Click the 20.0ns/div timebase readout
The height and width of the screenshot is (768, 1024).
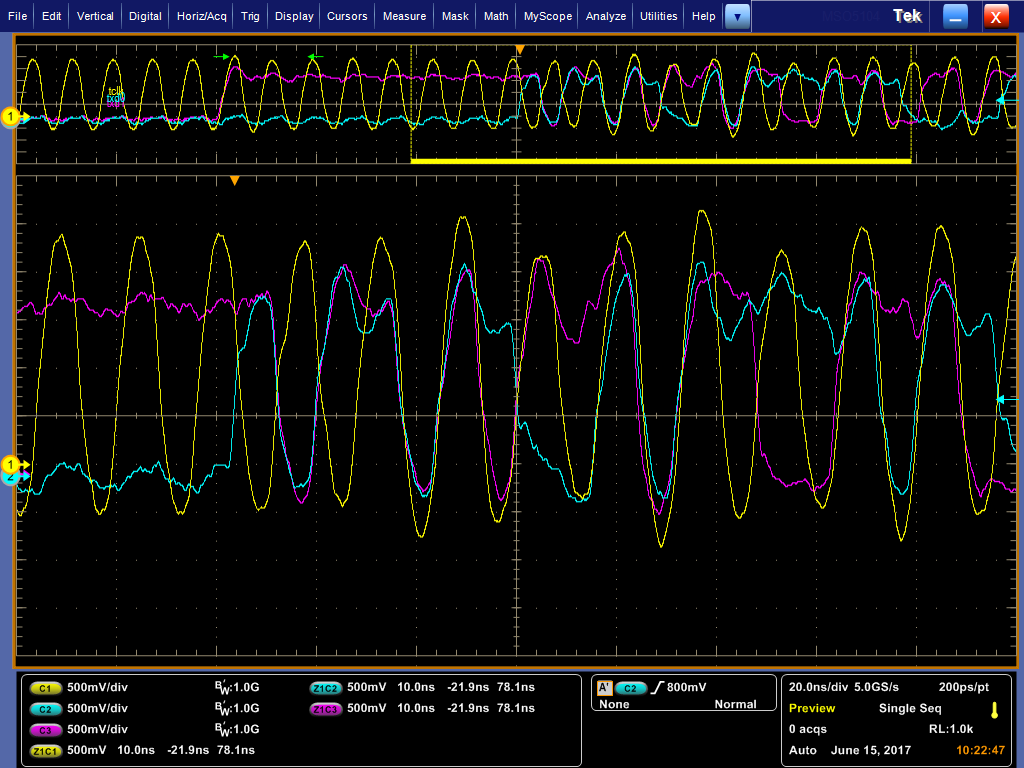[x=818, y=687]
